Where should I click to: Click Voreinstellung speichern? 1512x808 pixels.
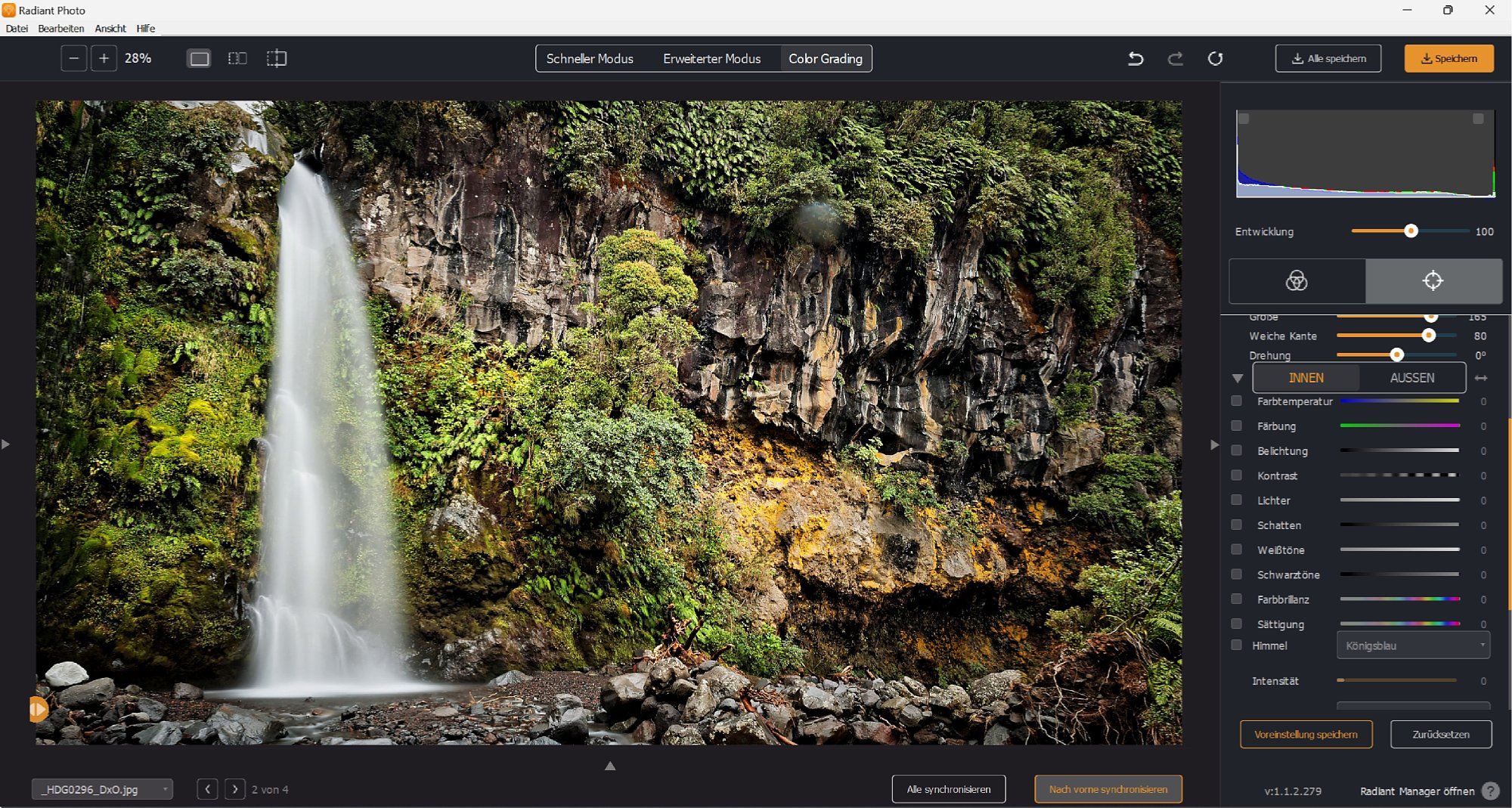(1306, 734)
